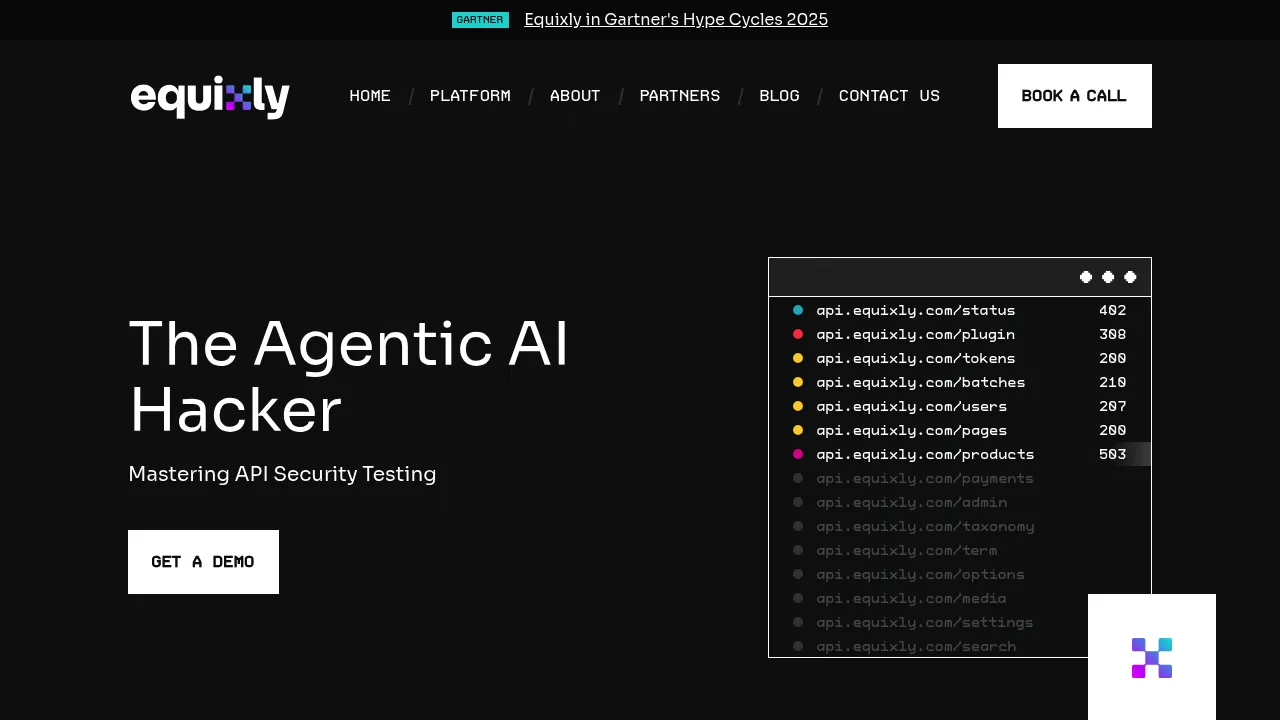
Task: Click dimmed api.equixly.com/search row
Action: (916, 646)
